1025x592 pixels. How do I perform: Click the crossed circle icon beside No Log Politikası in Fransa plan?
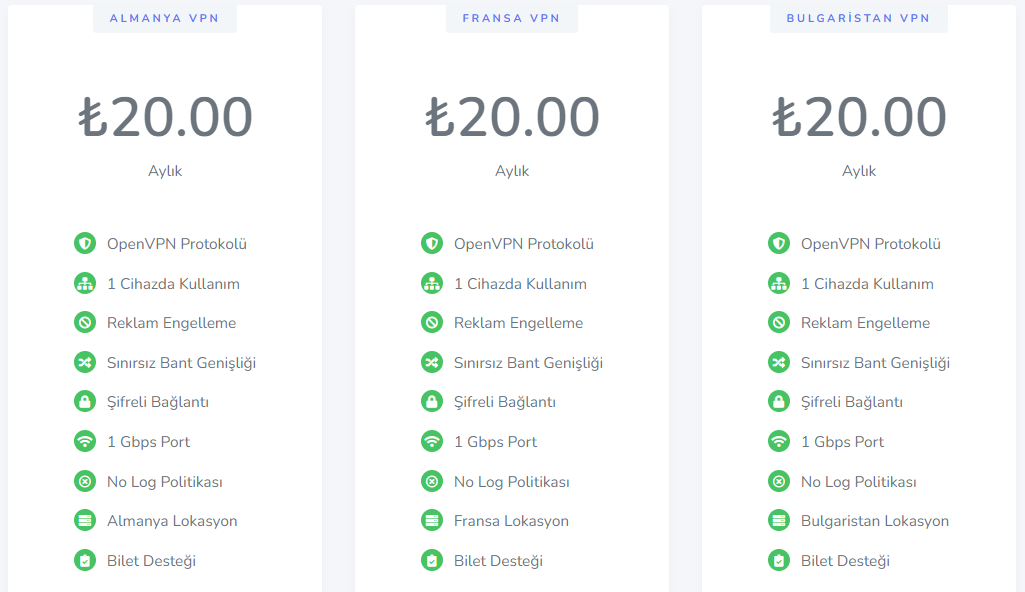(432, 482)
